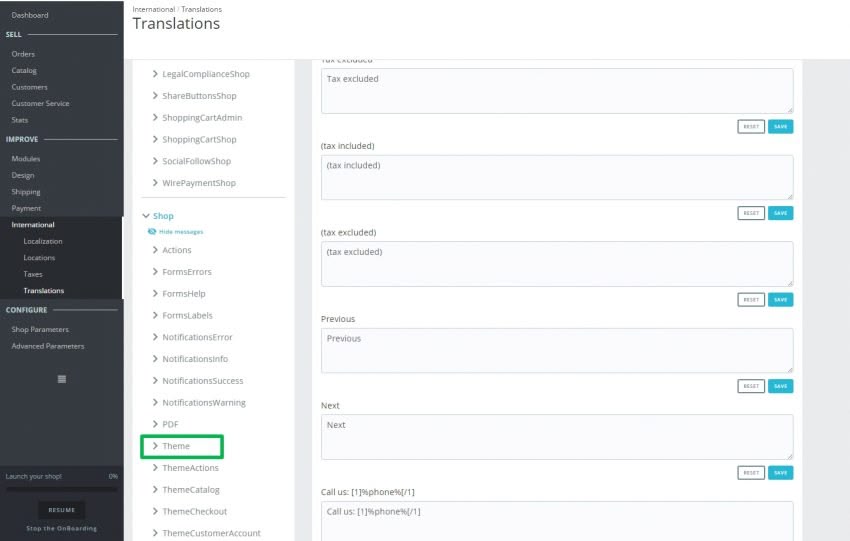Image resolution: width=850 pixels, height=541 pixels.
Task: Save the Next translation
Action: pyautogui.click(x=780, y=473)
